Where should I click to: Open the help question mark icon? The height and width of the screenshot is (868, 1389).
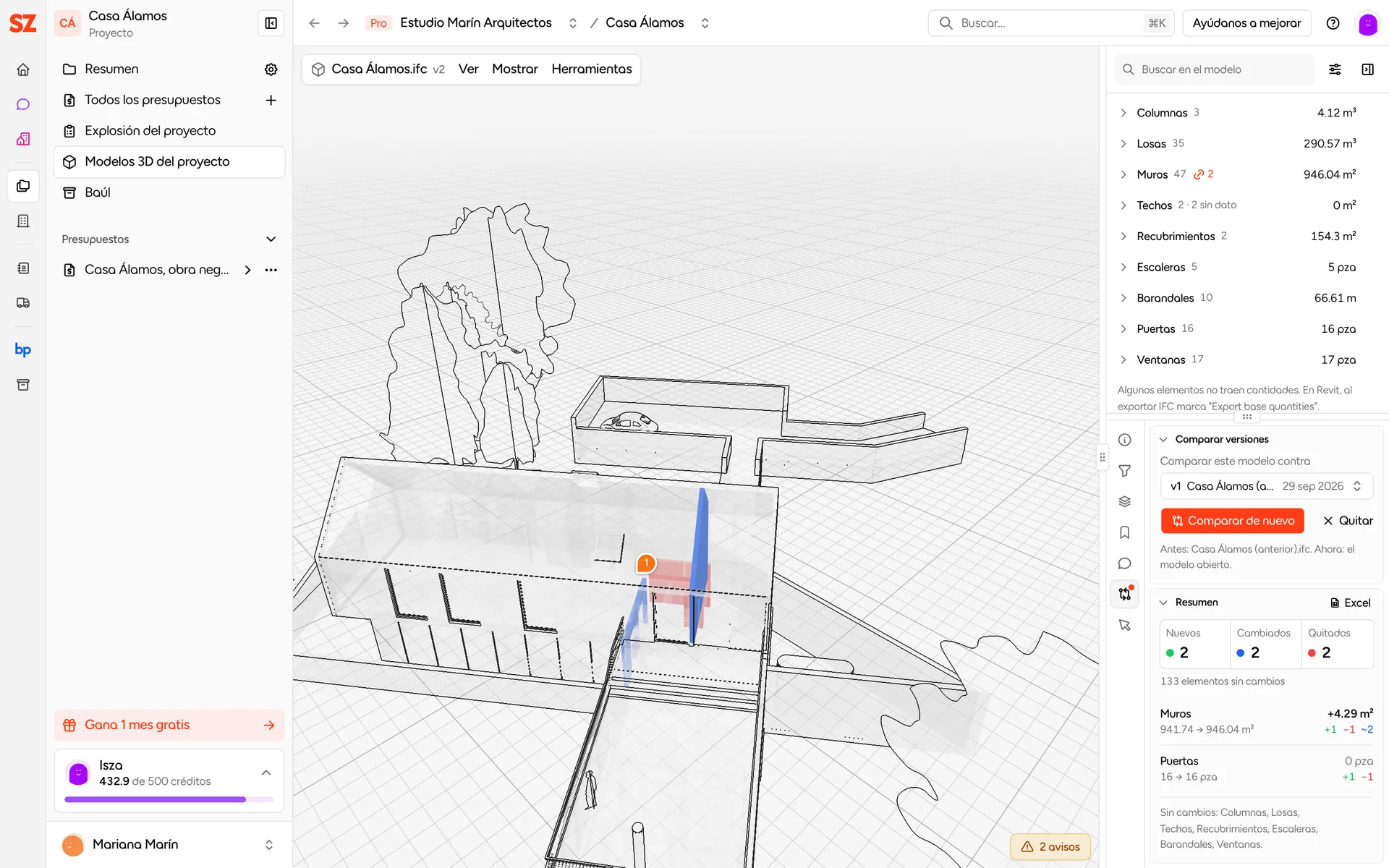pyautogui.click(x=1333, y=23)
